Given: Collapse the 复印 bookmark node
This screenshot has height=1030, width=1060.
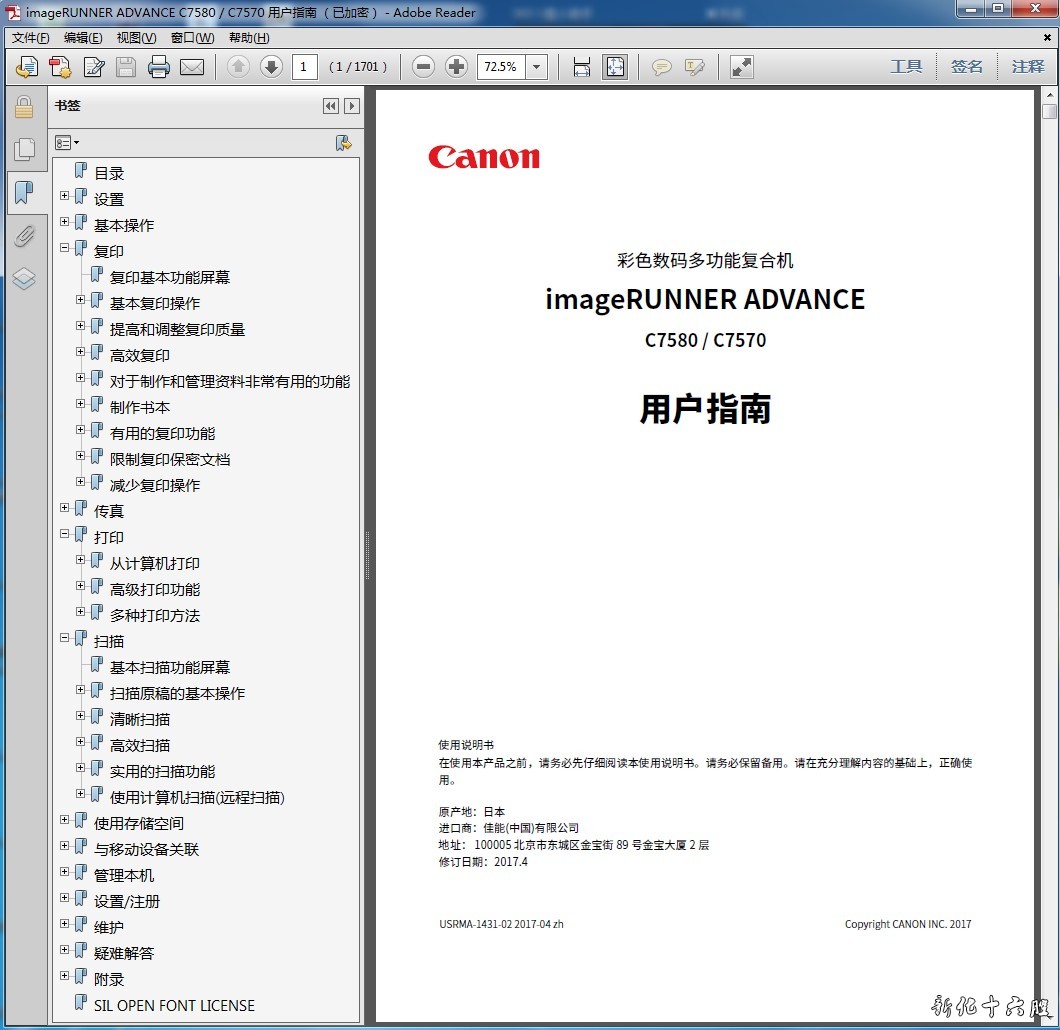Looking at the screenshot, I should click(65, 248).
